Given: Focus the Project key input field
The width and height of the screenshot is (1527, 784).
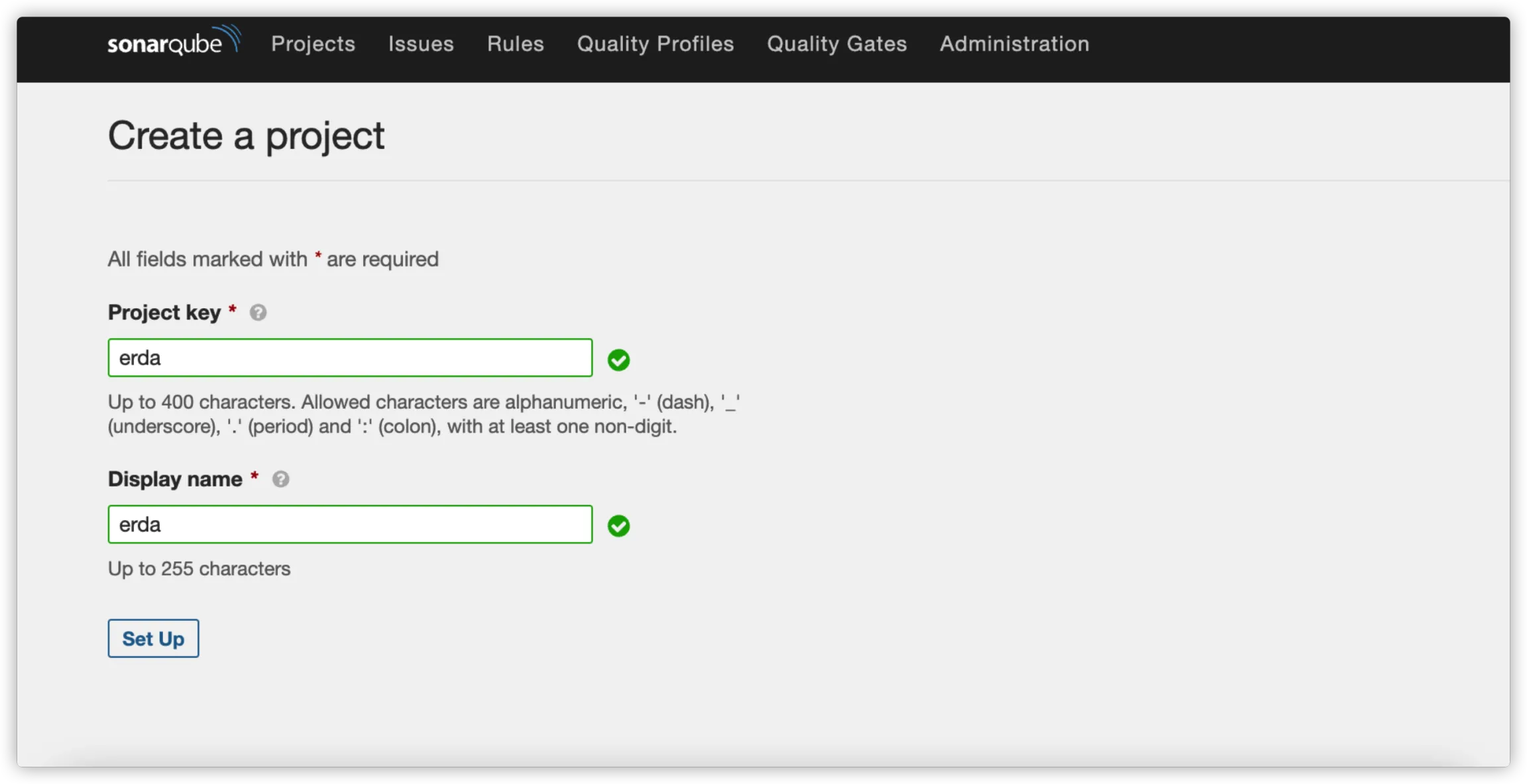Looking at the screenshot, I should (350, 358).
